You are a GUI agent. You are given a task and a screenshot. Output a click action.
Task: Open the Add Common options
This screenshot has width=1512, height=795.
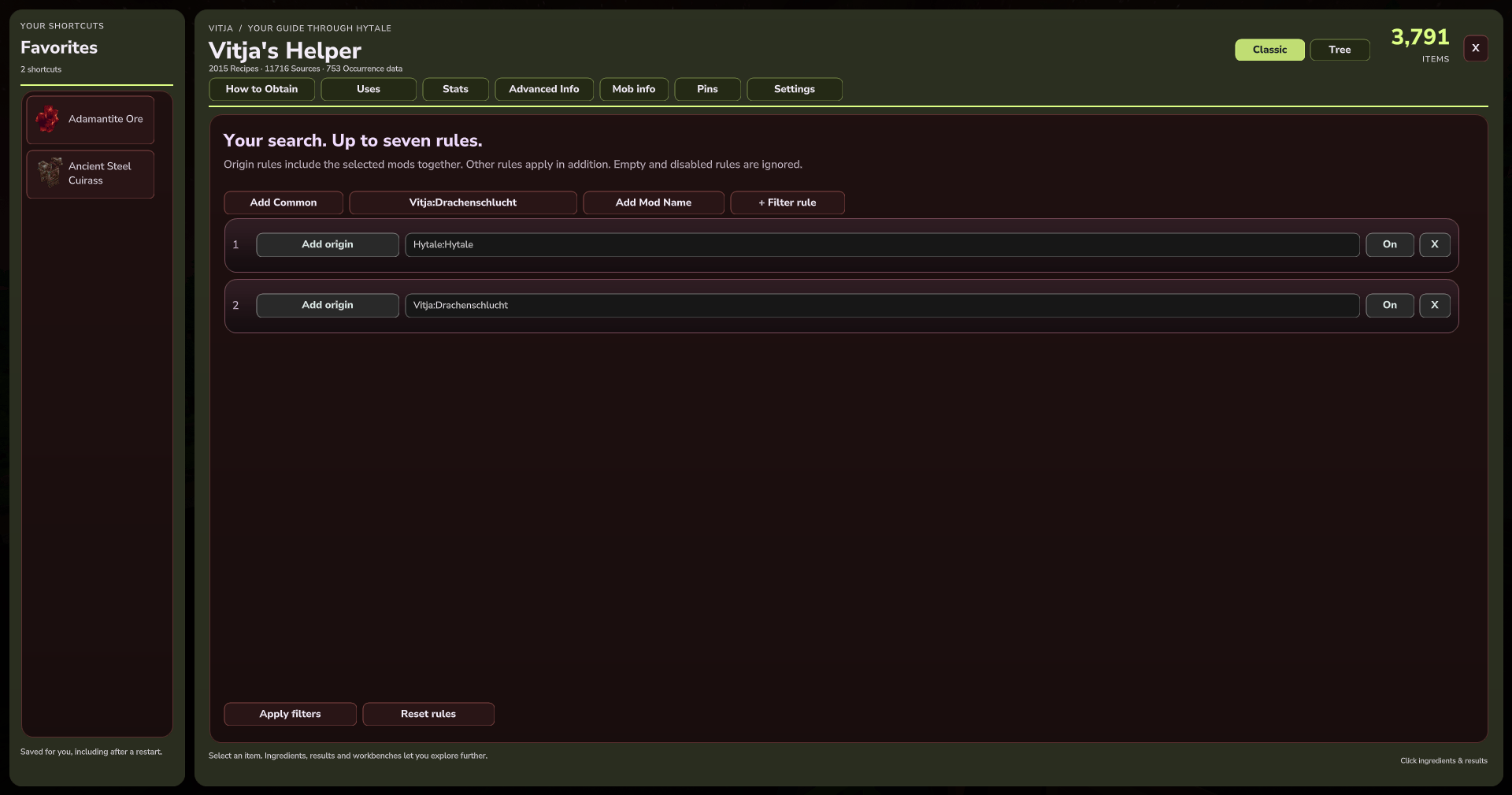283,202
